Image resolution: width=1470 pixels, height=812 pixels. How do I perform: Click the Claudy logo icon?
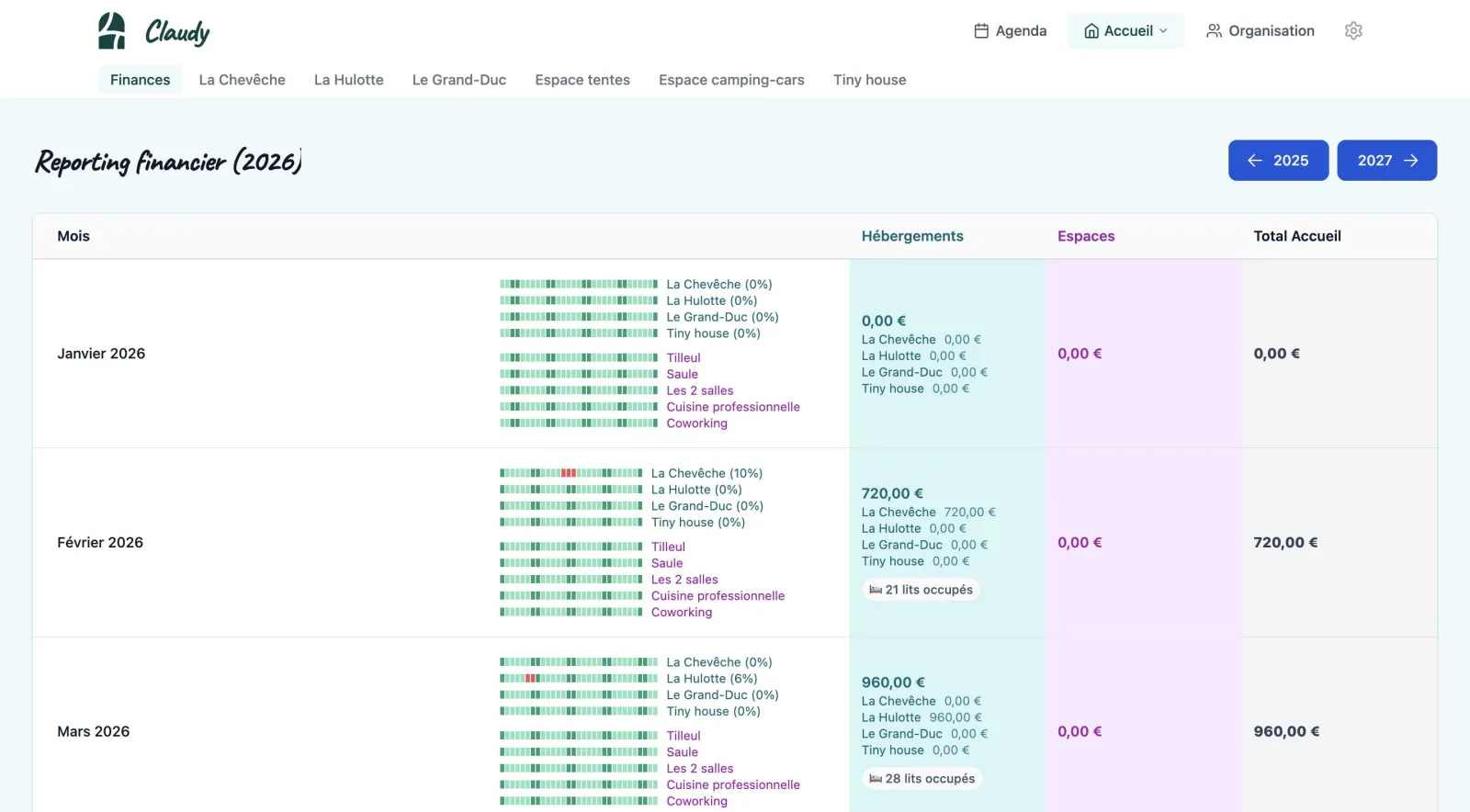[x=112, y=30]
